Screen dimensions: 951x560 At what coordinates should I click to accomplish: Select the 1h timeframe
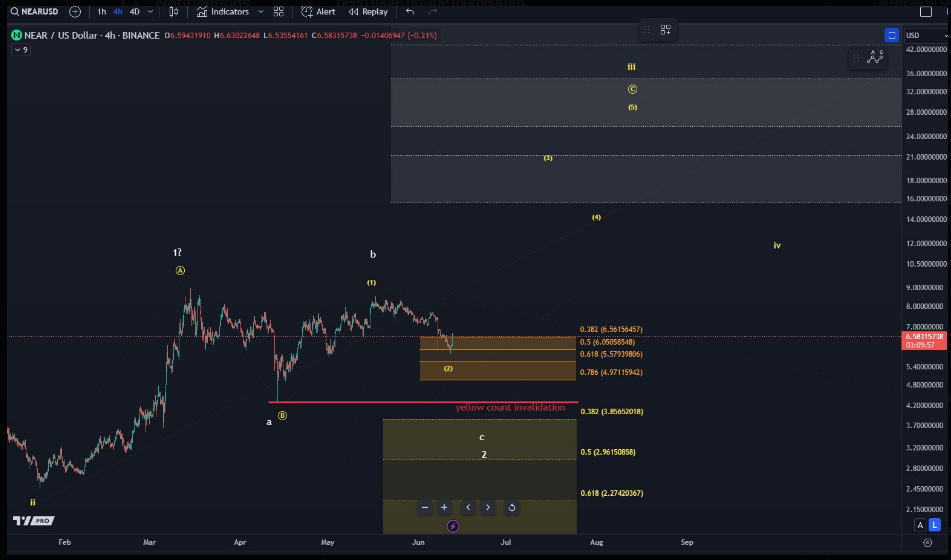click(101, 12)
